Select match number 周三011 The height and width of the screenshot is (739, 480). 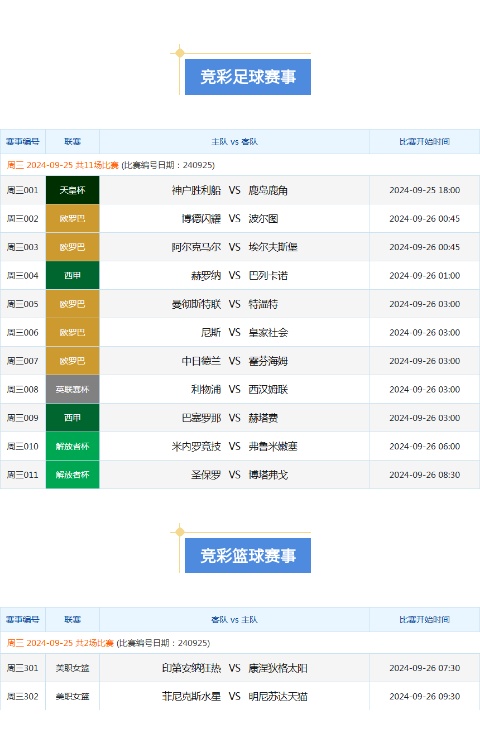[23, 475]
